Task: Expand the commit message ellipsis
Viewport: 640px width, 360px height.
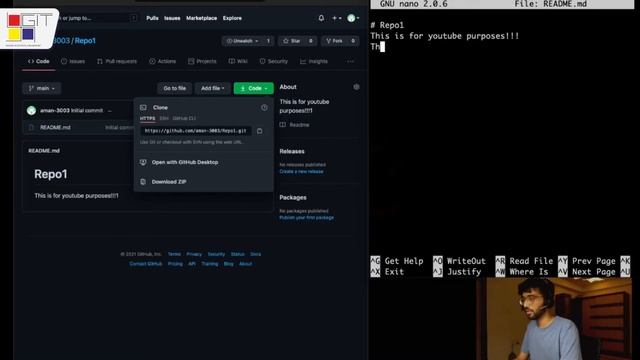Action: (x=109, y=111)
